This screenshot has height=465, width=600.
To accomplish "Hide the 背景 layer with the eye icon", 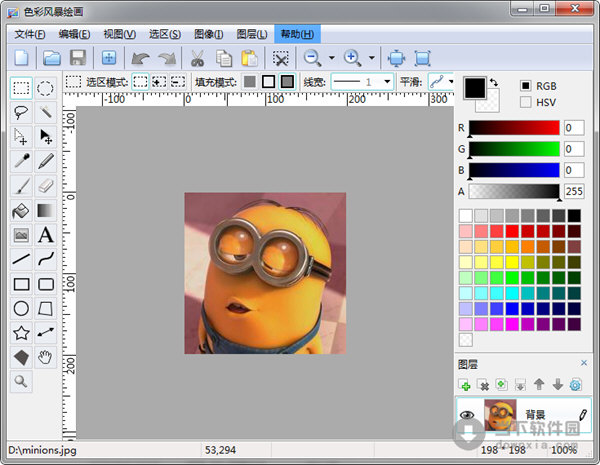I will pyautogui.click(x=467, y=415).
